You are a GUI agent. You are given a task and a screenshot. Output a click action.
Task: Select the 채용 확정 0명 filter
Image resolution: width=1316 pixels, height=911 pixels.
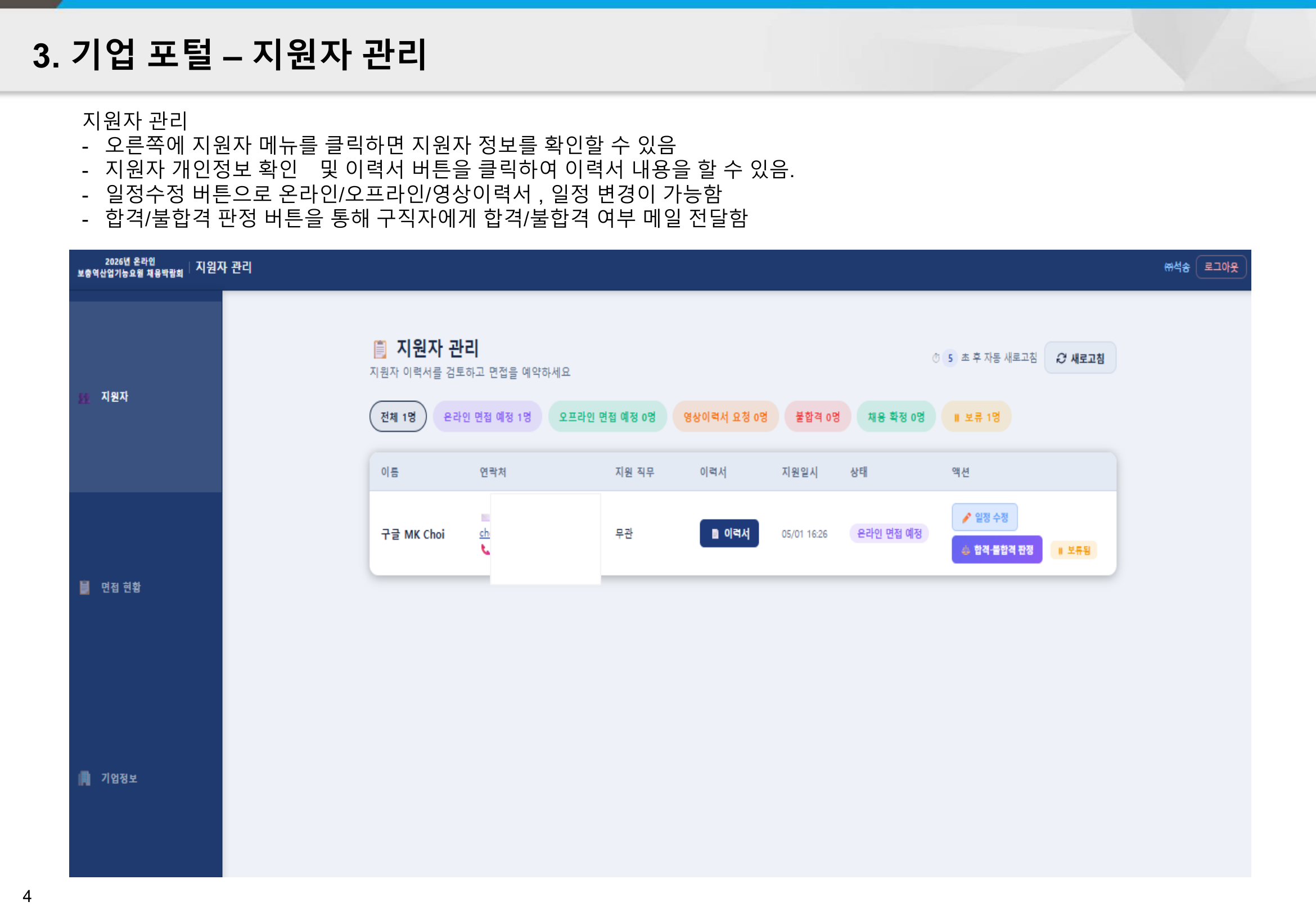(x=896, y=417)
